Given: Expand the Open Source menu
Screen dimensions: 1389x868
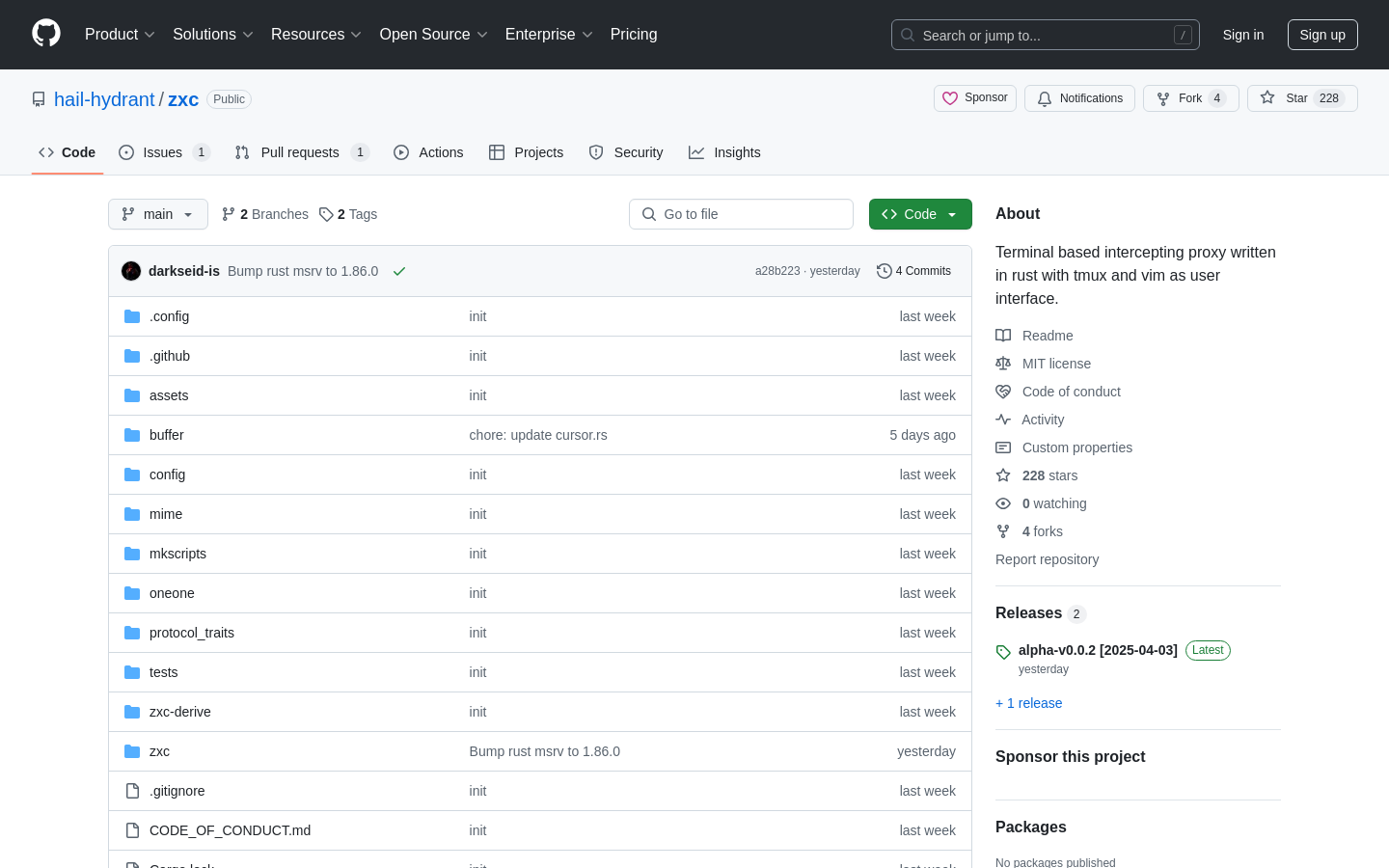Looking at the screenshot, I should 434,35.
